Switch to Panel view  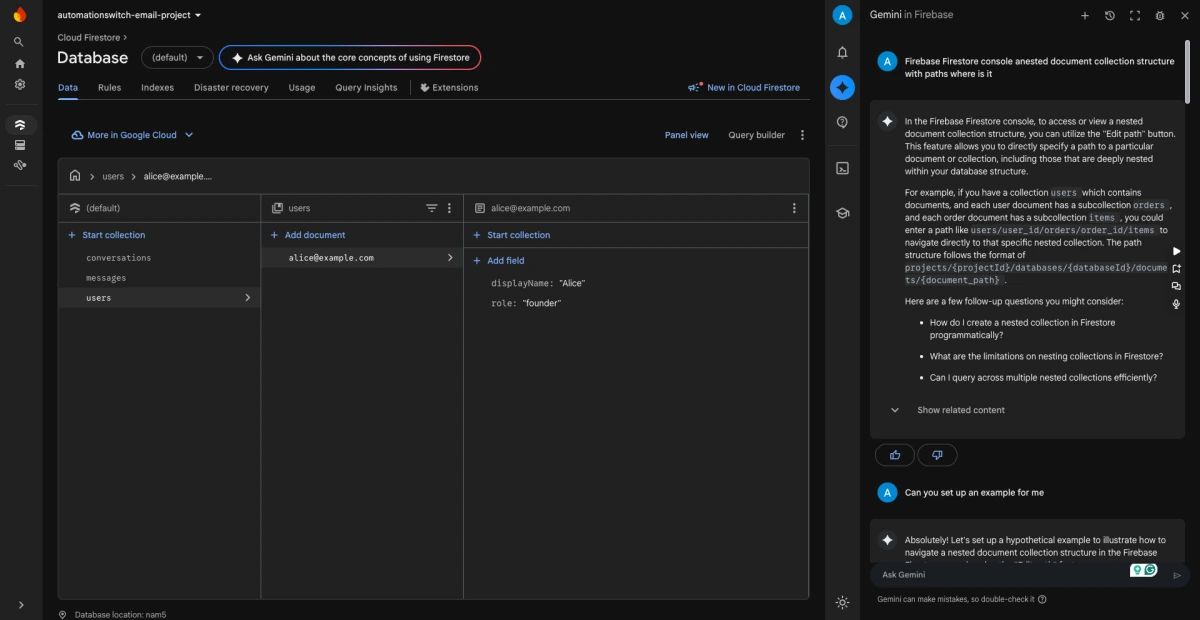coord(686,135)
